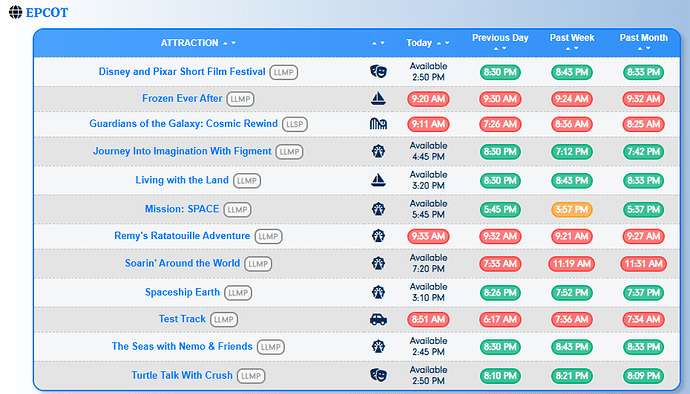The height and width of the screenshot is (394, 690).
Task: Click the ride icon for Remy's Ratatouille Adventure
Action: (378, 236)
